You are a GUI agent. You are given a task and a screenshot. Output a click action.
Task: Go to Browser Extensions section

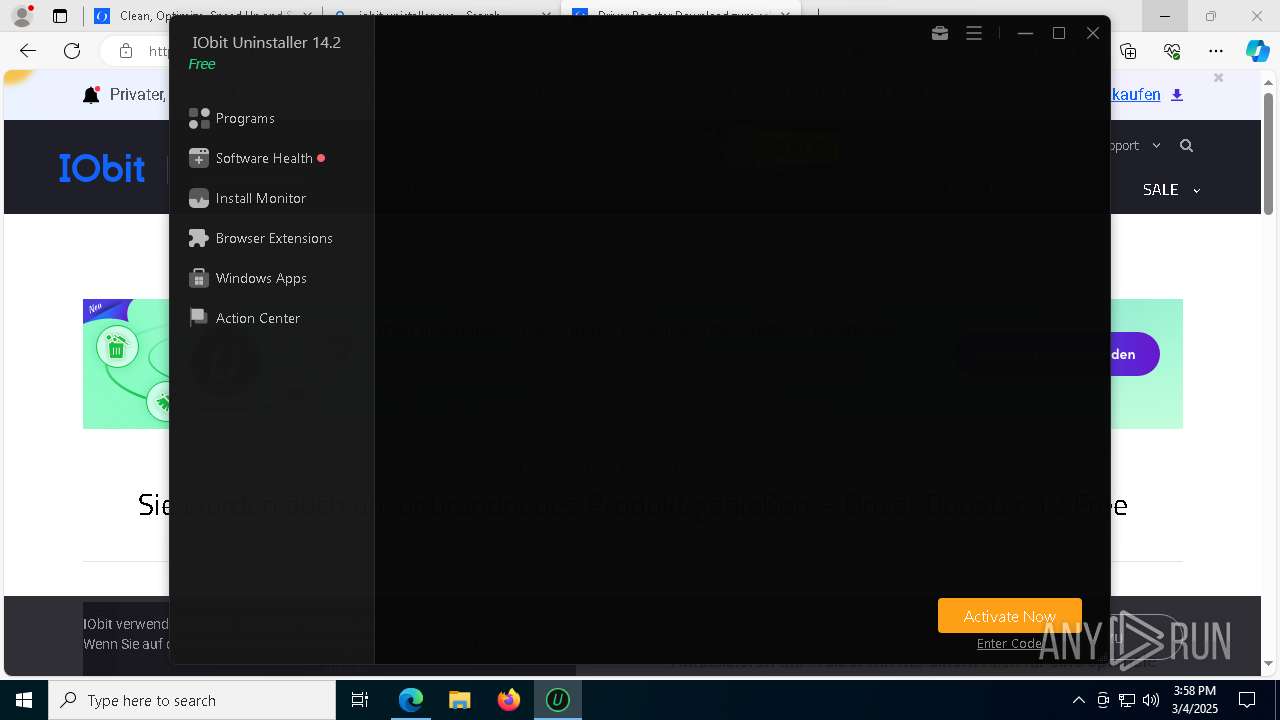point(261,238)
